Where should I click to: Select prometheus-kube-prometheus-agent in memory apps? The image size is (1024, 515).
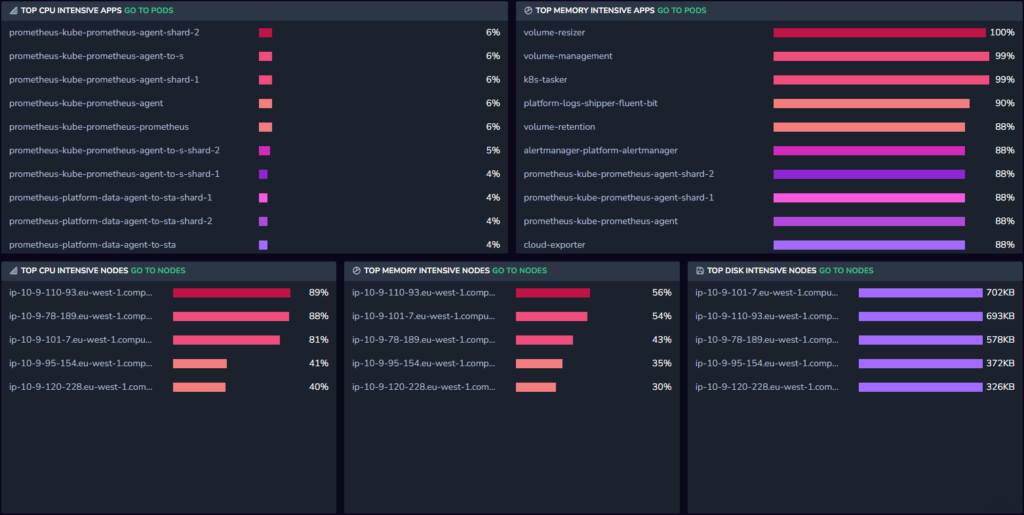click(601, 221)
